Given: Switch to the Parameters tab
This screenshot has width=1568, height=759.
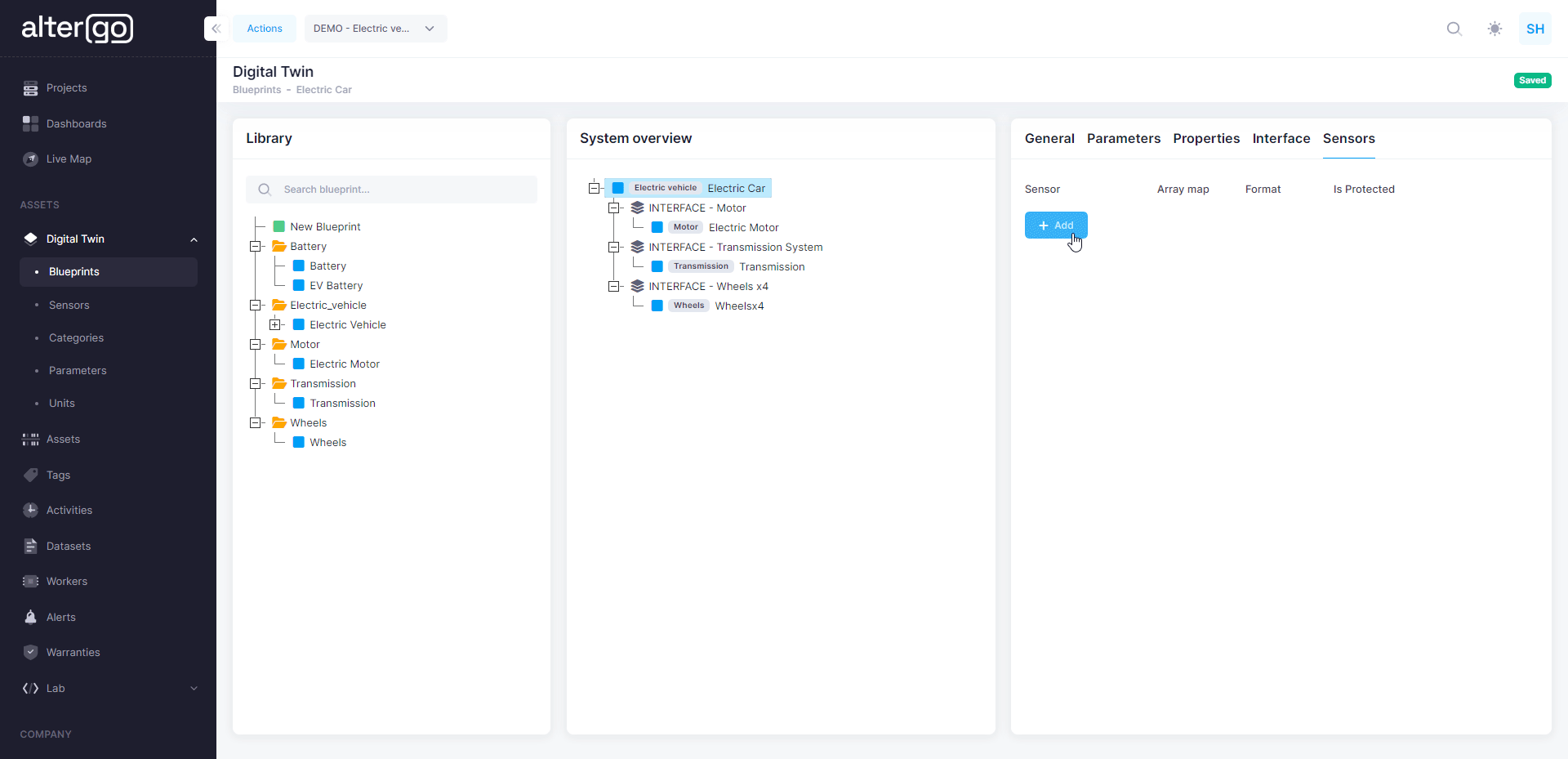Looking at the screenshot, I should point(1123,139).
